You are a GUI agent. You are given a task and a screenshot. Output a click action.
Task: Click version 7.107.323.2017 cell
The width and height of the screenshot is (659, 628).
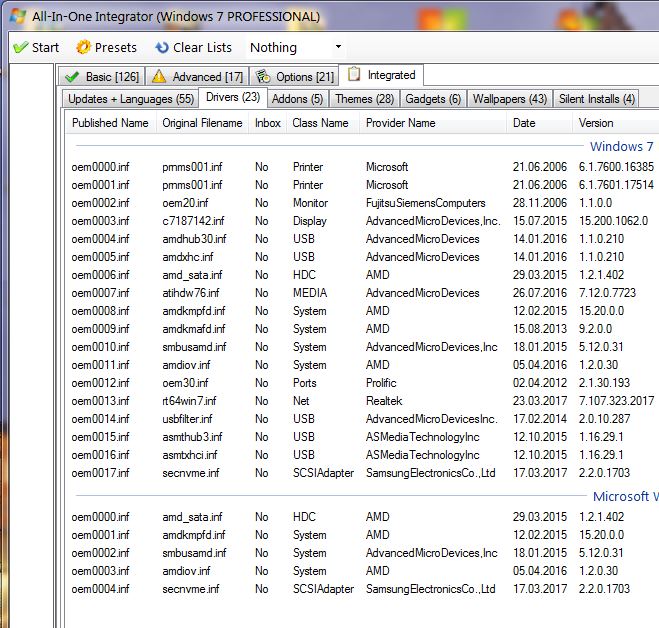pos(616,401)
